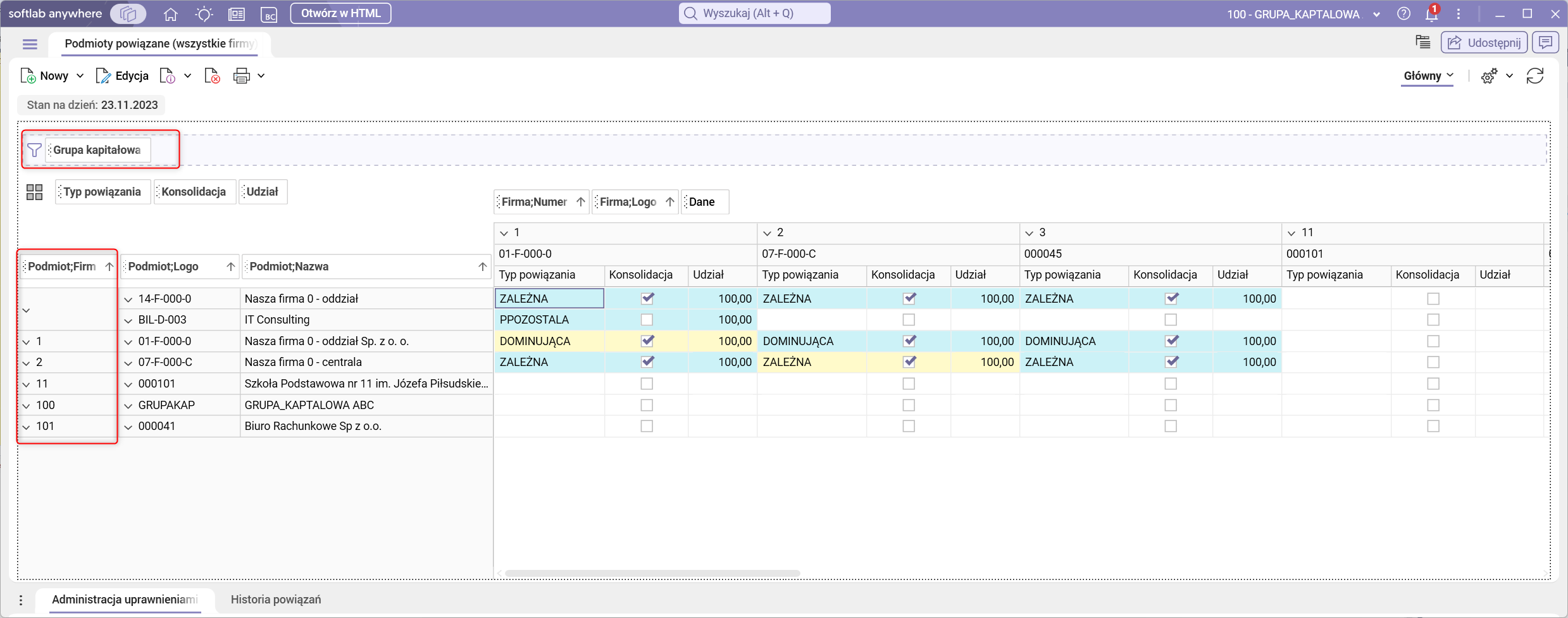This screenshot has height=618, width=1568.
Task: Click the list view icon beside Udostępnij
Action: (x=1423, y=42)
